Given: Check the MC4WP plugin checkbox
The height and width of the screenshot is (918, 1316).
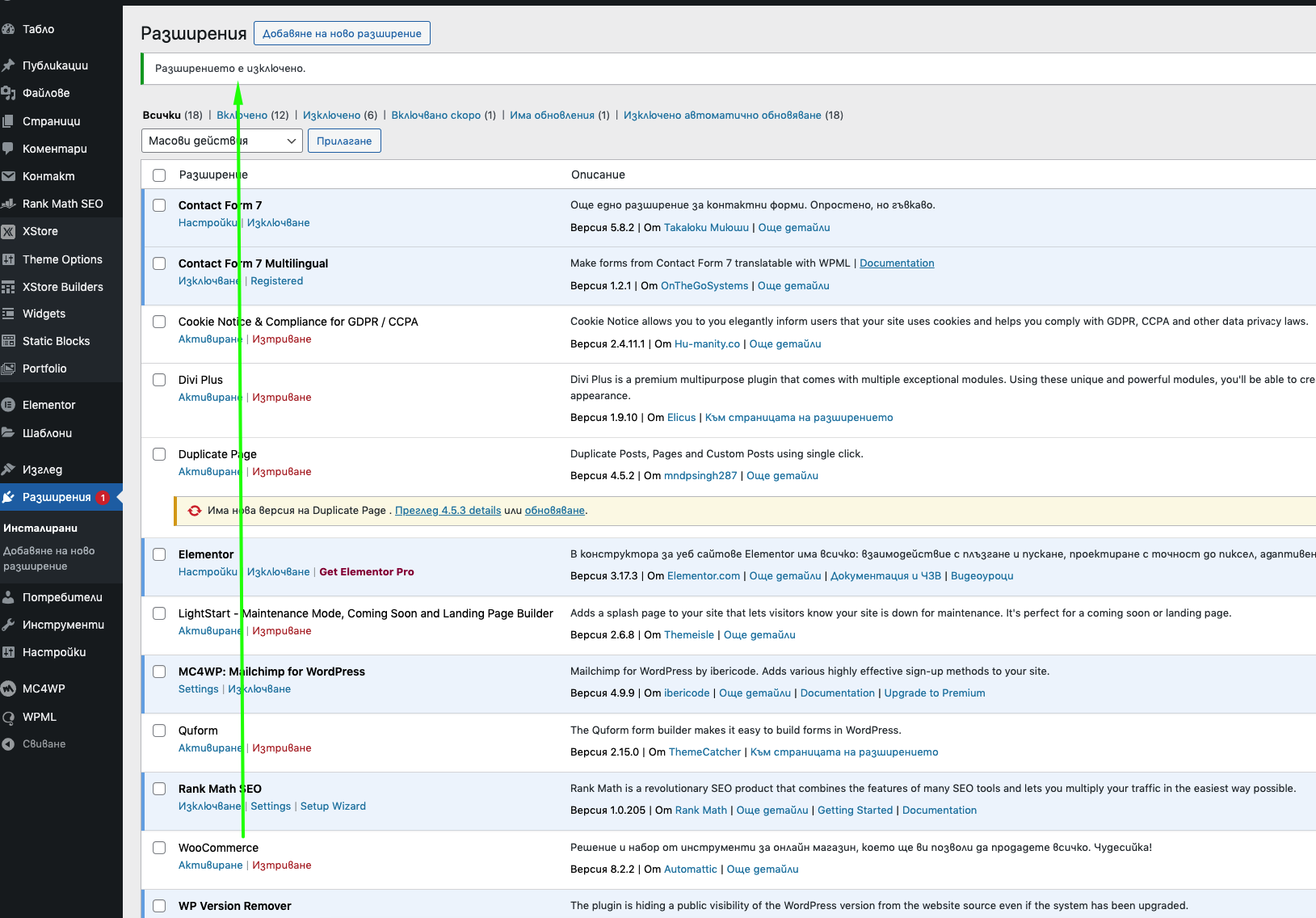Looking at the screenshot, I should [x=159, y=672].
